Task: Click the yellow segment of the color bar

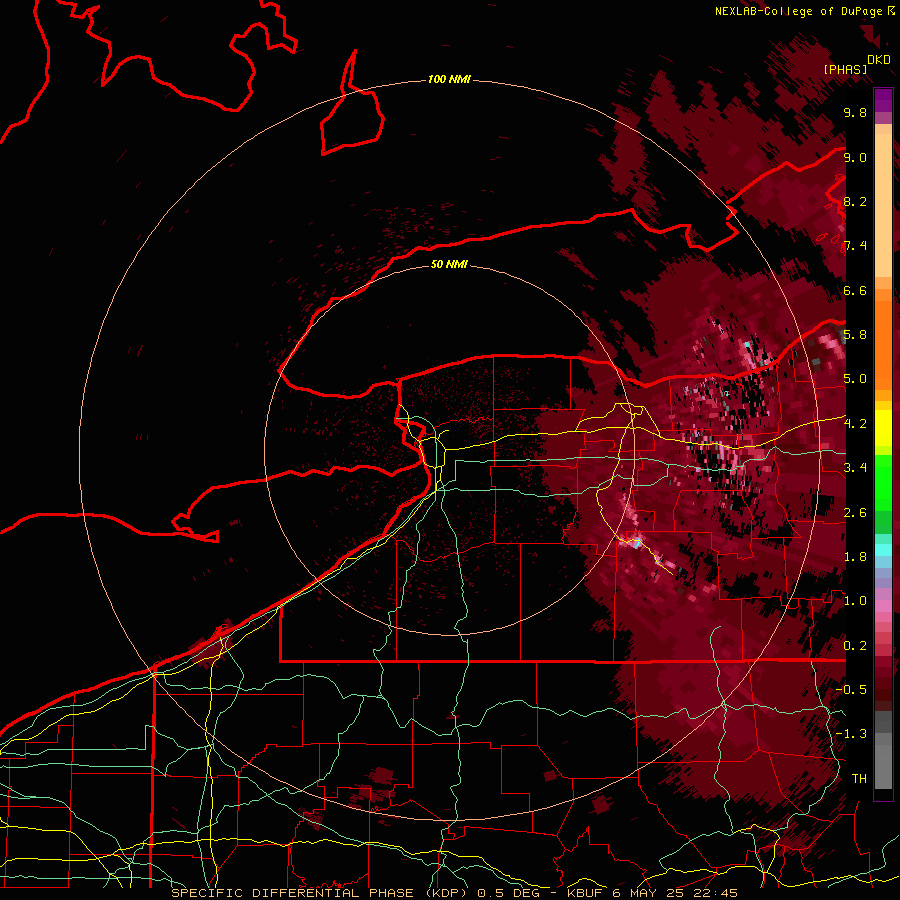Action: pyautogui.click(x=883, y=428)
